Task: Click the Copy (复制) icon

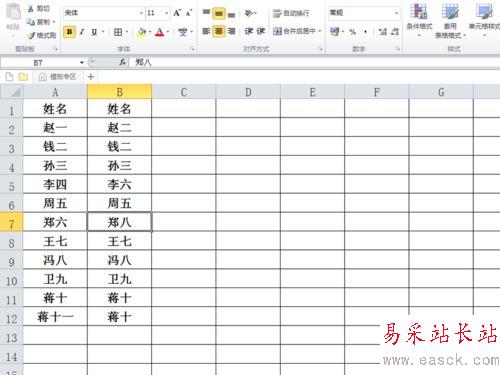Action: tap(31, 22)
